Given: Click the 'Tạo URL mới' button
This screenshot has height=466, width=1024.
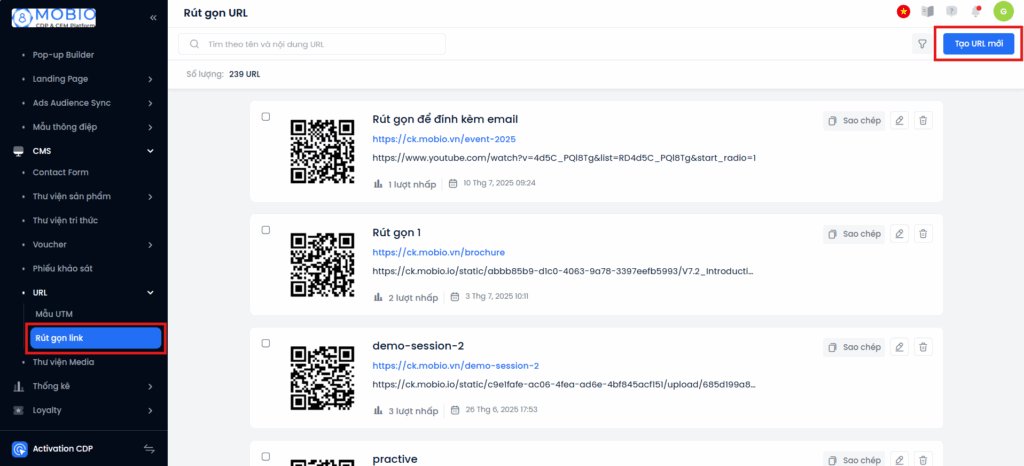Looking at the screenshot, I should click(x=978, y=44).
